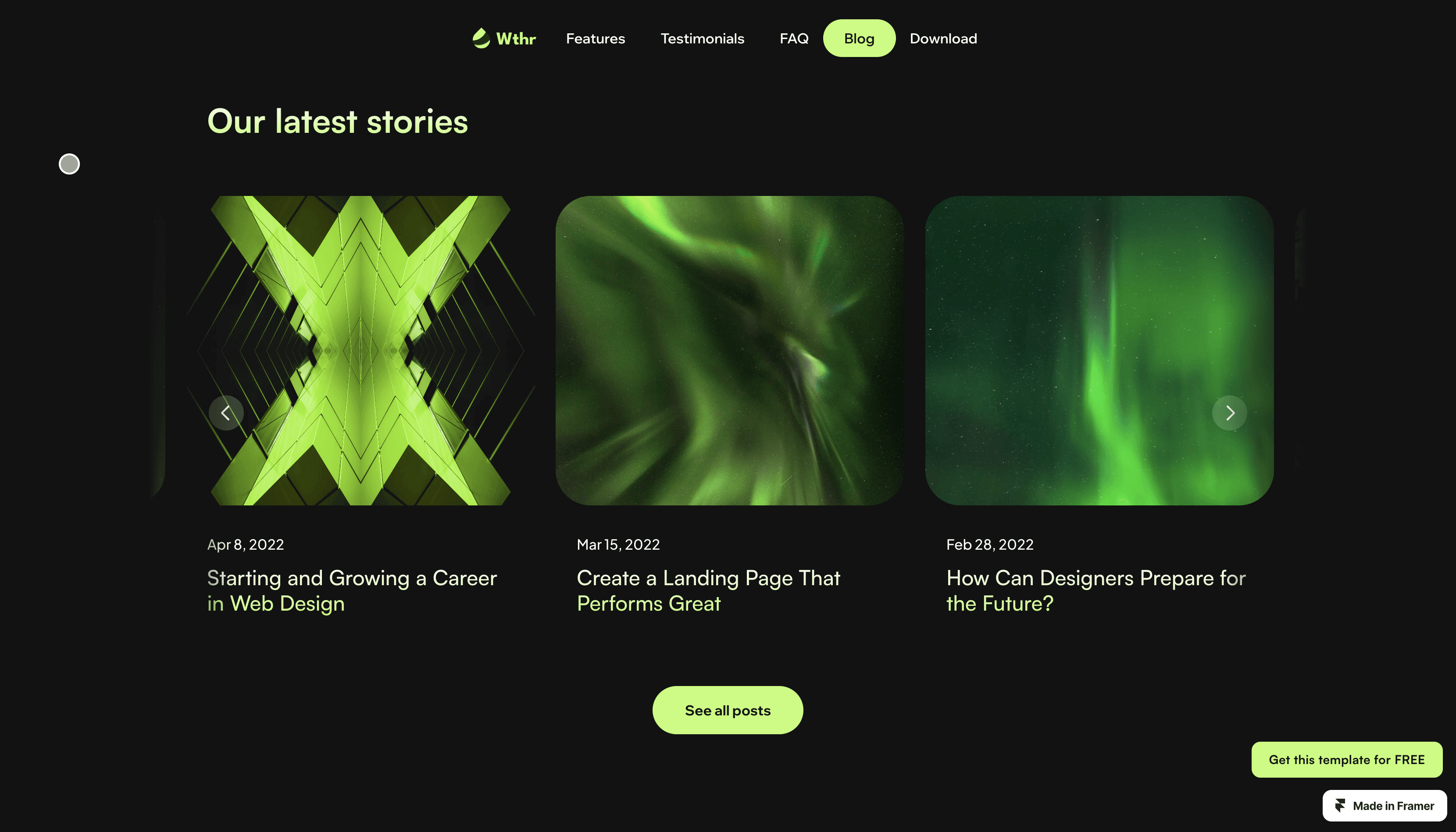Image resolution: width=1456 pixels, height=832 pixels.
Task: Select the highlighted Blog tab
Action: click(x=859, y=38)
